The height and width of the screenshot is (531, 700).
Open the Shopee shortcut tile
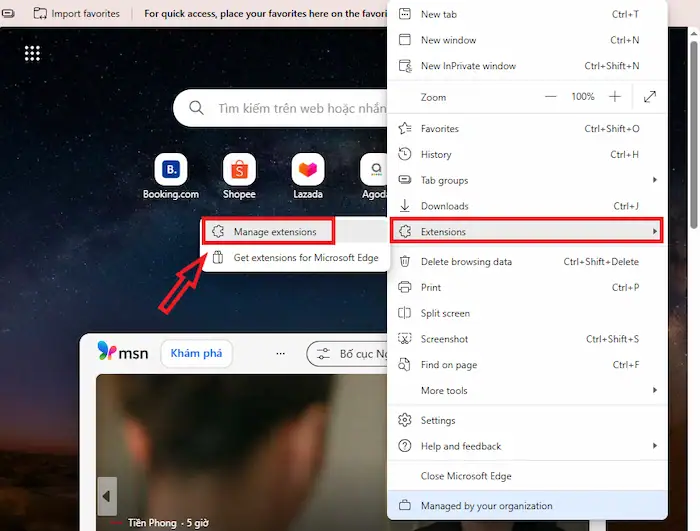(239, 170)
